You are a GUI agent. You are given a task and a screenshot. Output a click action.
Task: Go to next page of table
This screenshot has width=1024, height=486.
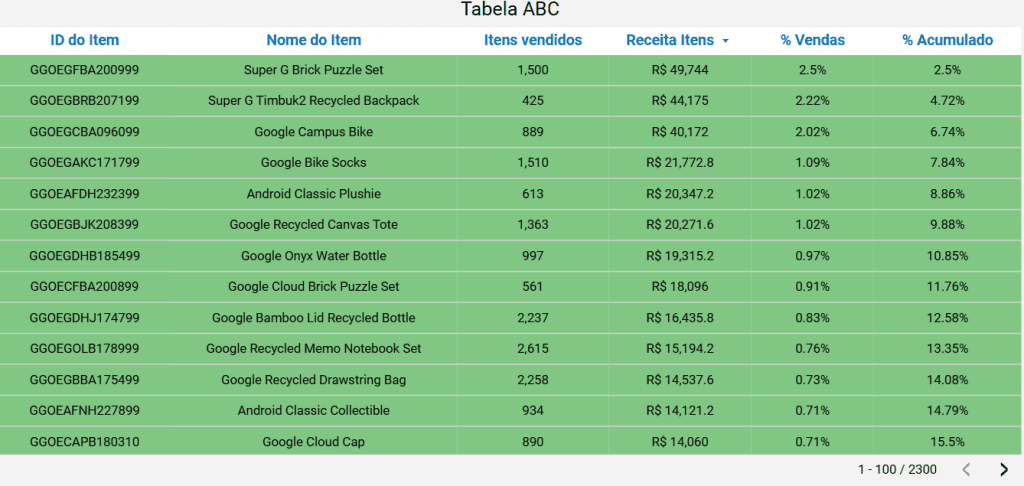click(1004, 469)
